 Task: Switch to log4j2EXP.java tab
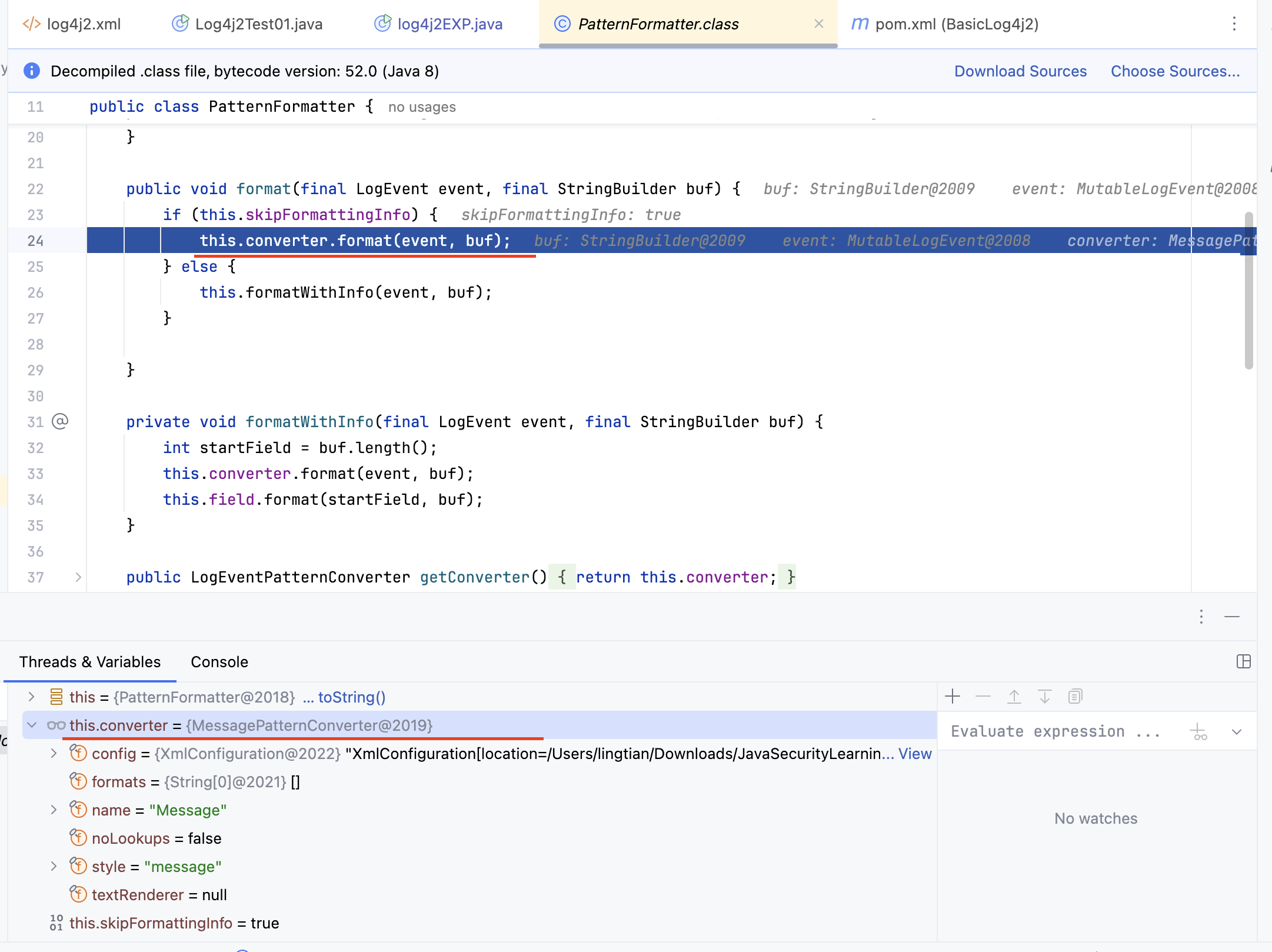[438, 24]
